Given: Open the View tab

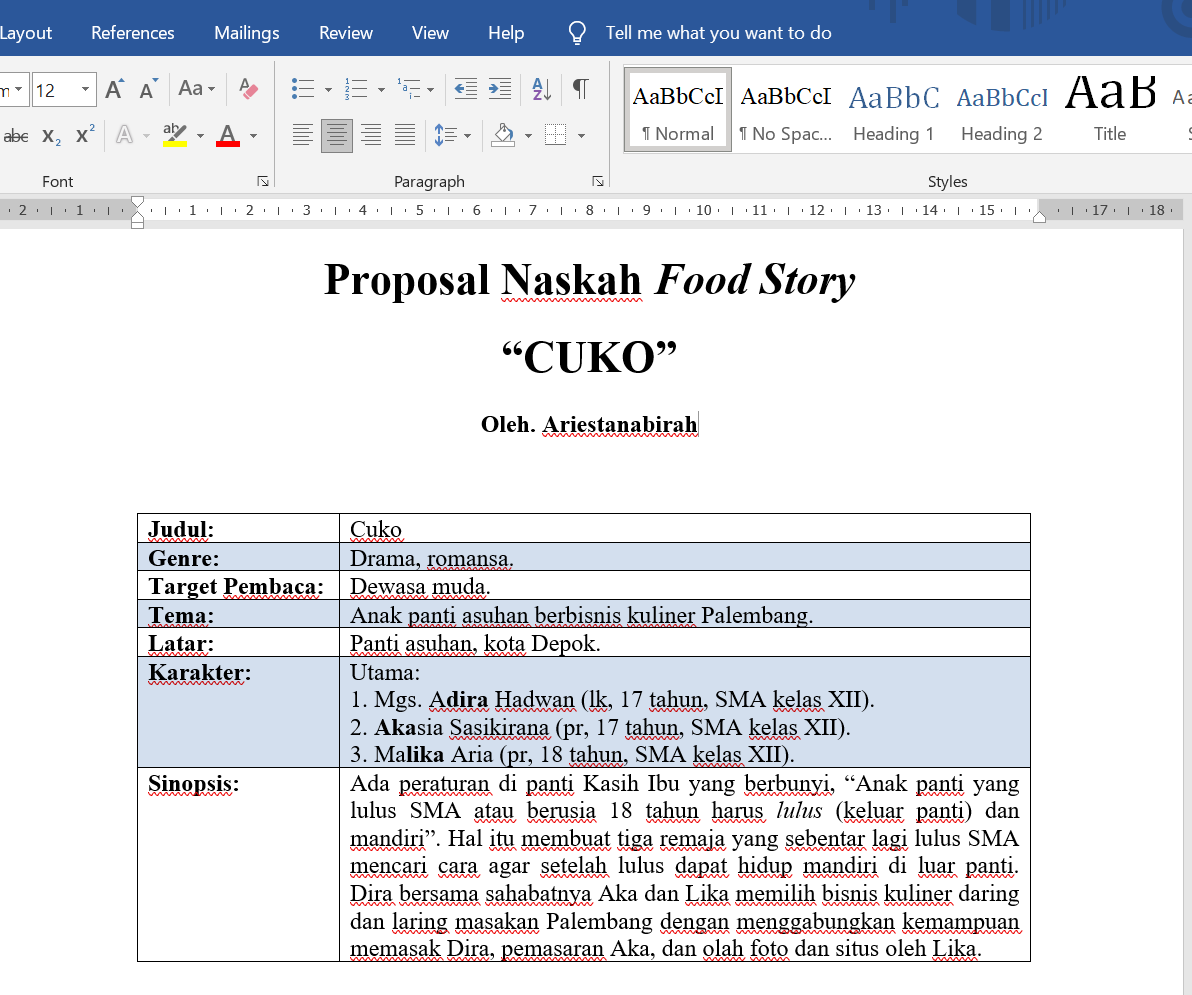Looking at the screenshot, I should (430, 33).
